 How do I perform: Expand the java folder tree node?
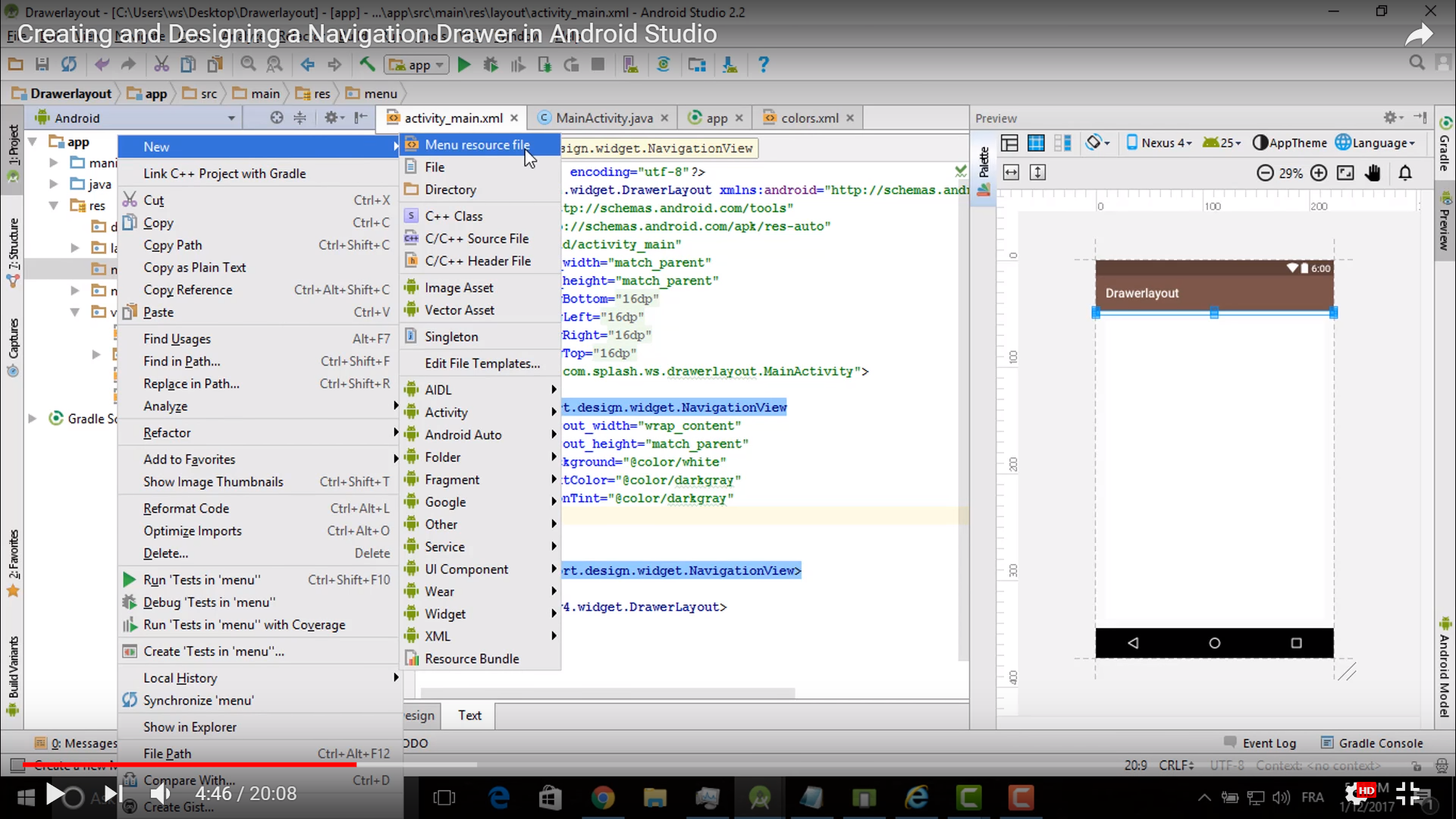tap(53, 184)
